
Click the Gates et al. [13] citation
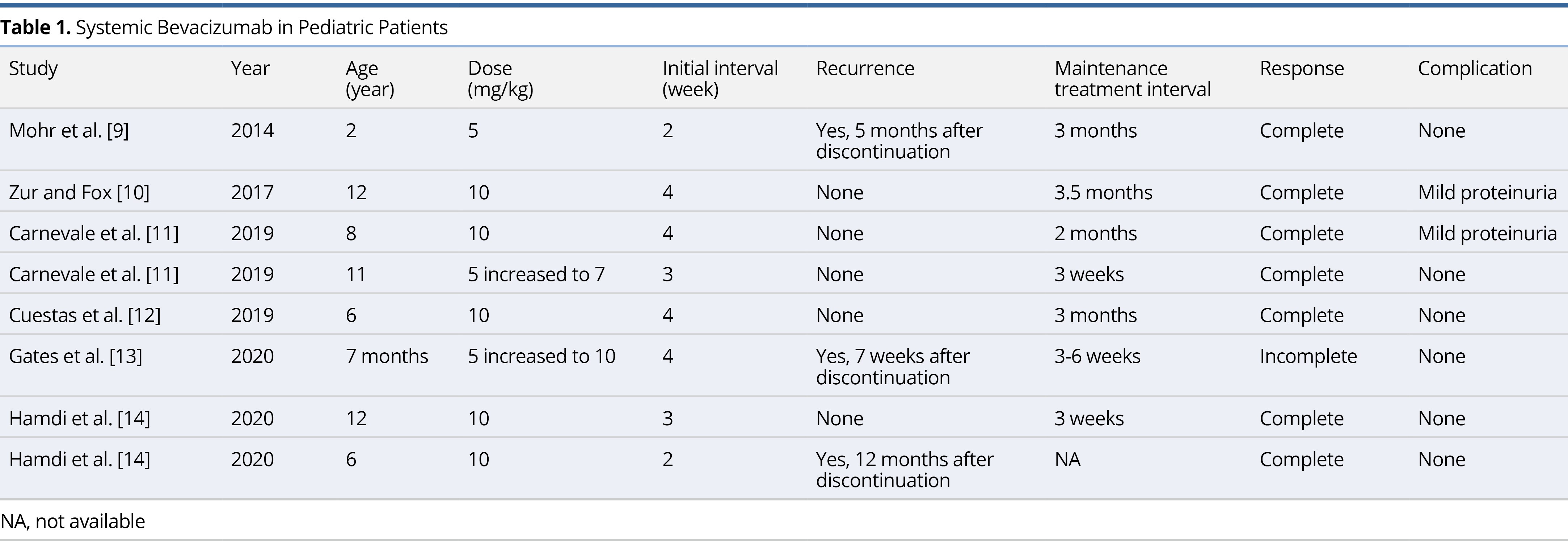coord(76,356)
